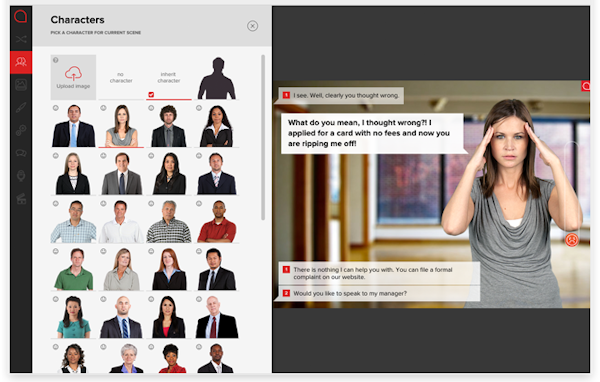Open the branching shuffle icon in sidebar
This screenshot has width=600, height=382.
click(x=21, y=39)
